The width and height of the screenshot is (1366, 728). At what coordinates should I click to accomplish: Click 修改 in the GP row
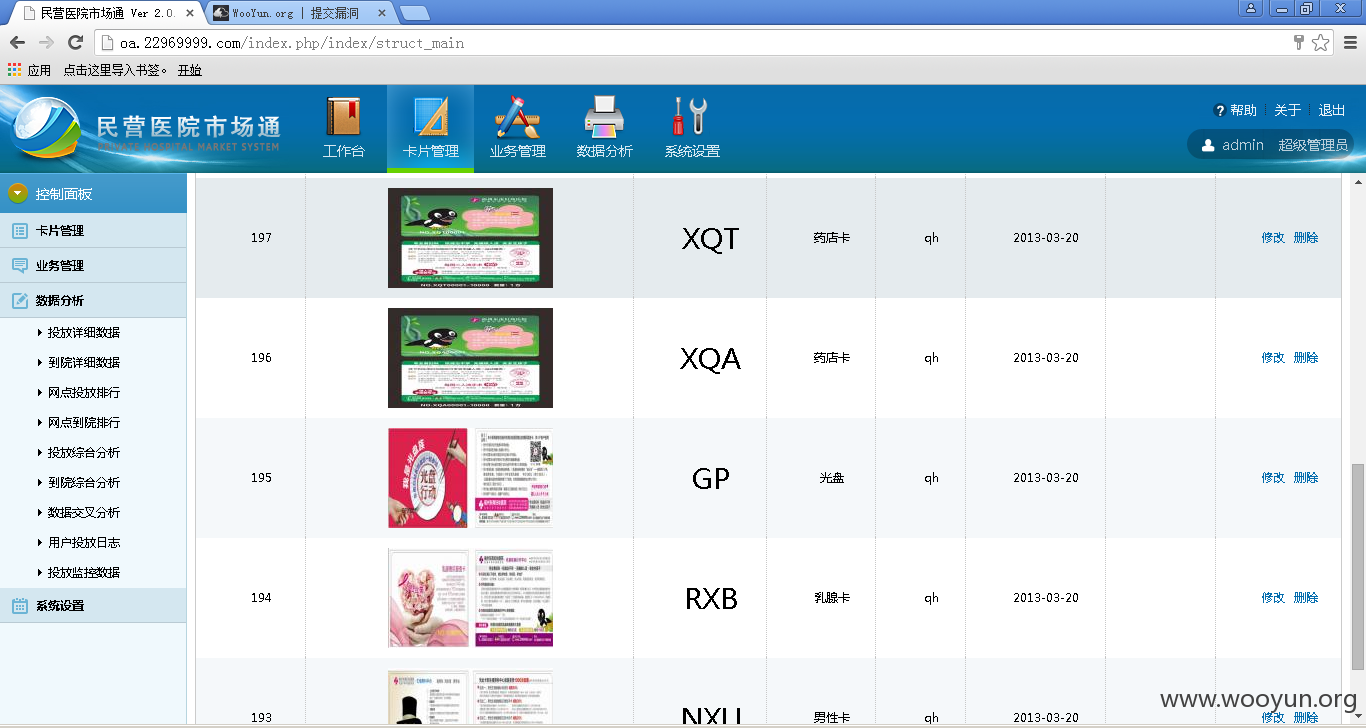1273,478
